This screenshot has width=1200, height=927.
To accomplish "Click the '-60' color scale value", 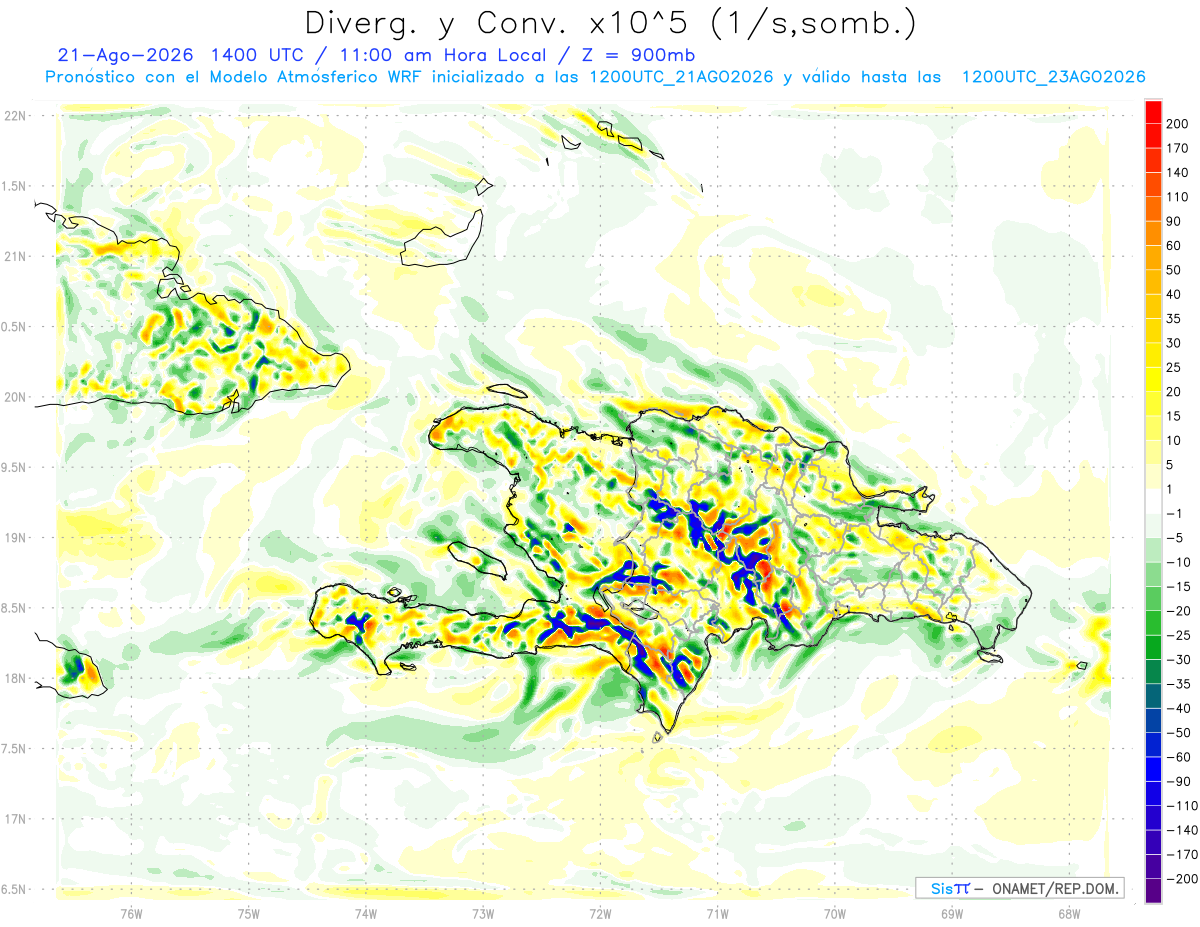I will click(x=1178, y=756).
